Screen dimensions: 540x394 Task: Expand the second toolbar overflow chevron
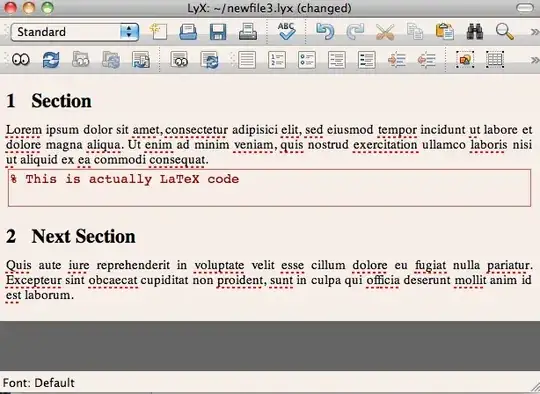(535, 60)
